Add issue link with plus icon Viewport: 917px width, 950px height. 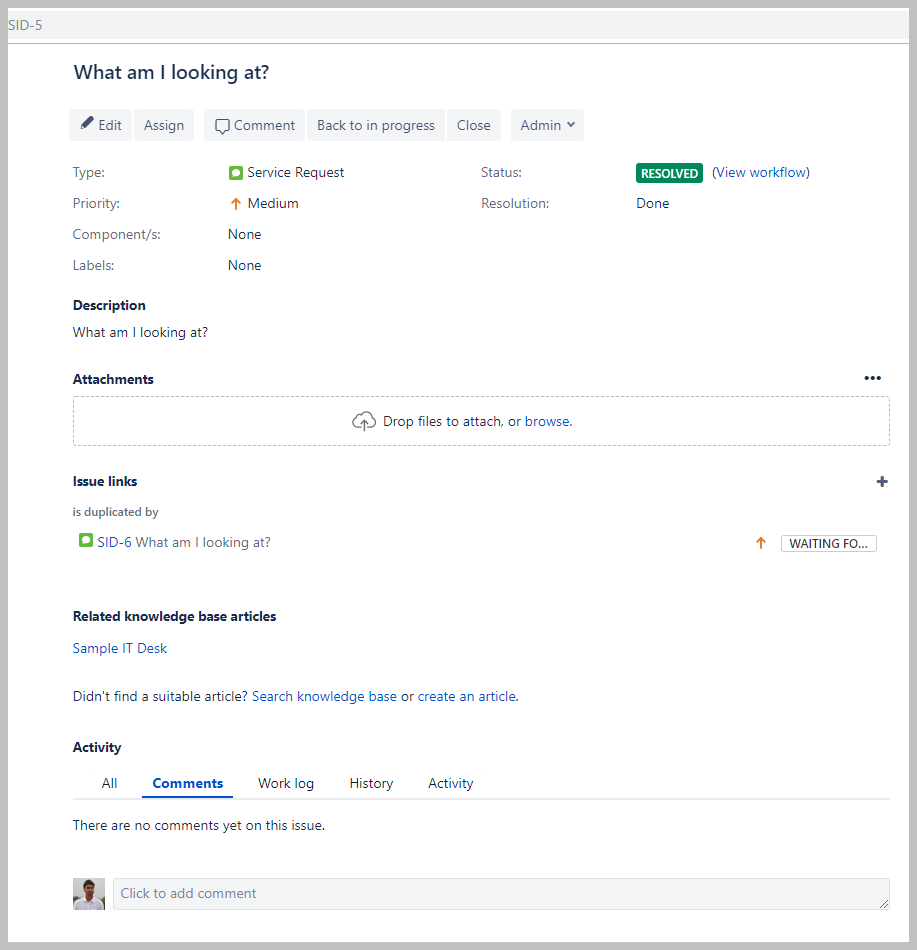[882, 482]
